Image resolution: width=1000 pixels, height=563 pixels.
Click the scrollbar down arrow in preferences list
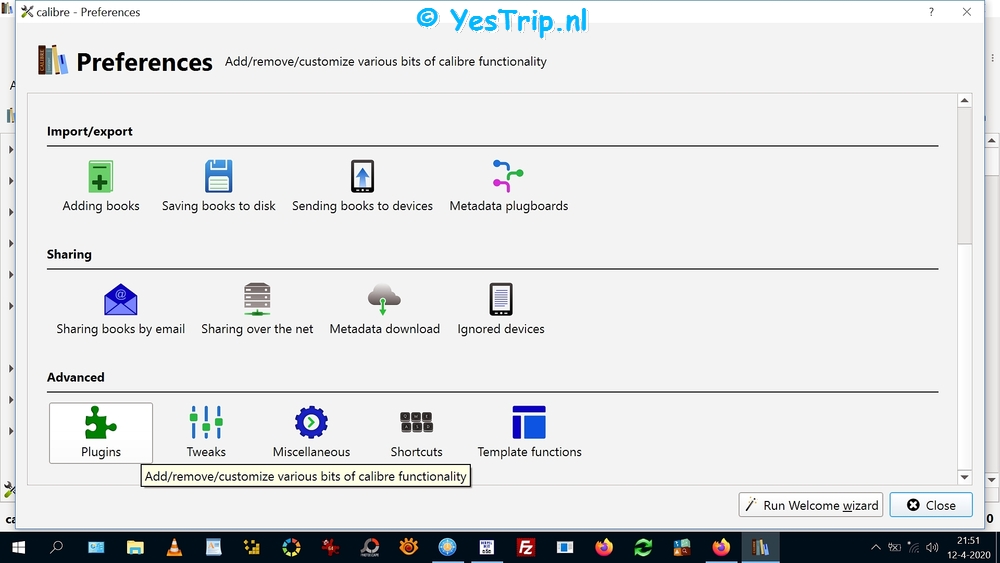tap(964, 478)
